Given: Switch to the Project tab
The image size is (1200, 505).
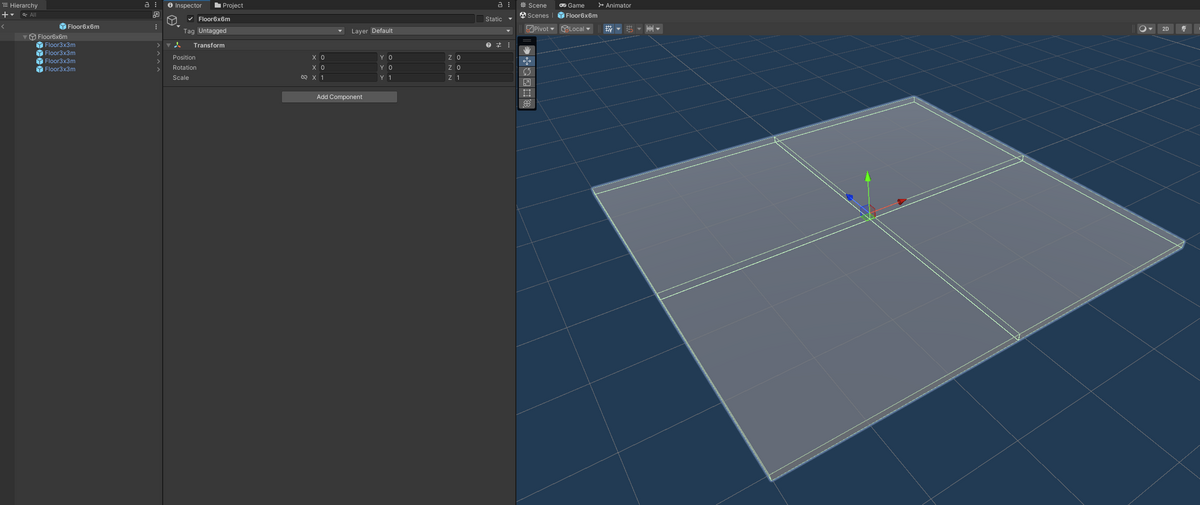Looking at the screenshot, I should tap(229, 5).
